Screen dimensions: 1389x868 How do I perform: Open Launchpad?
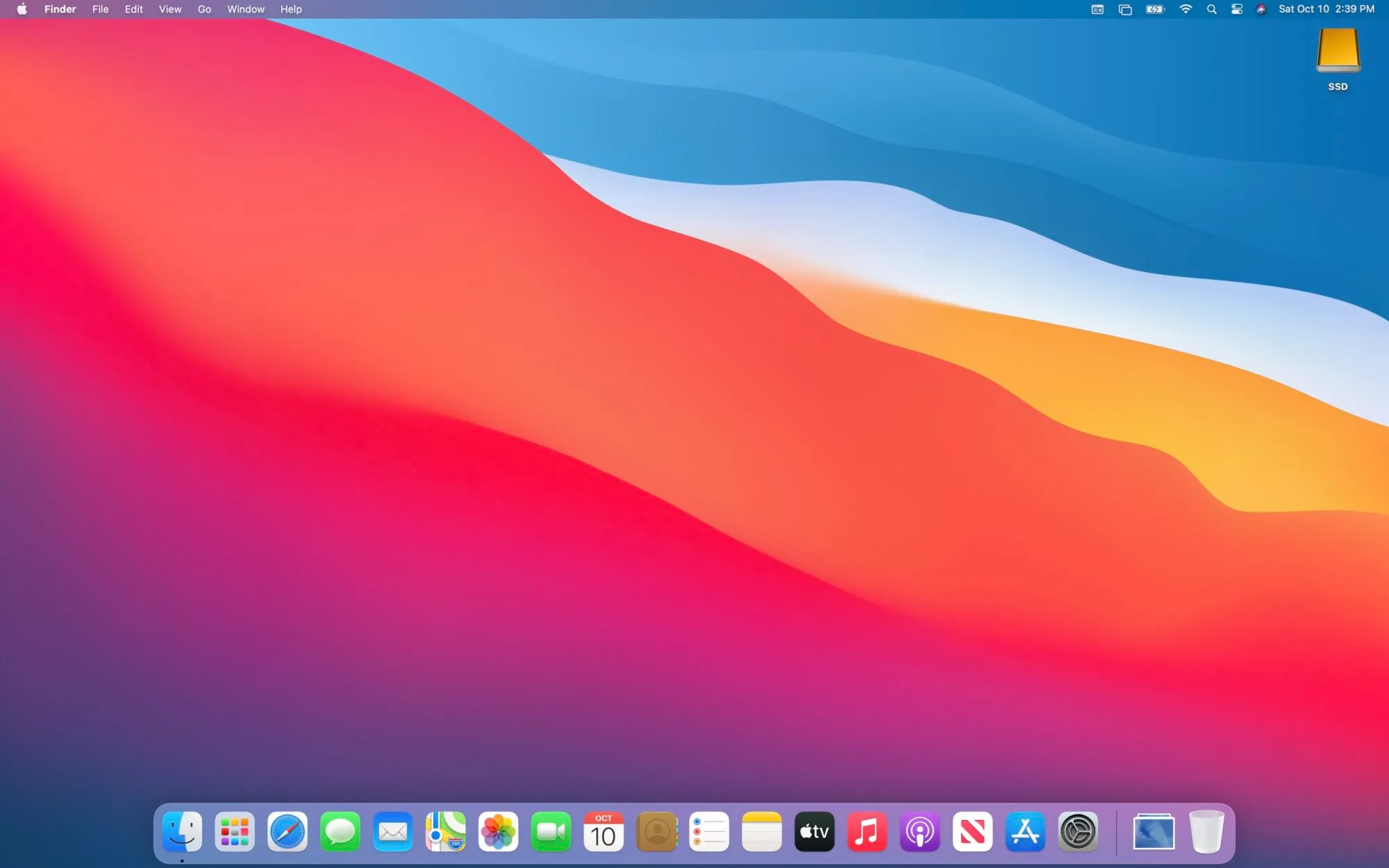[x=235, y=831]
